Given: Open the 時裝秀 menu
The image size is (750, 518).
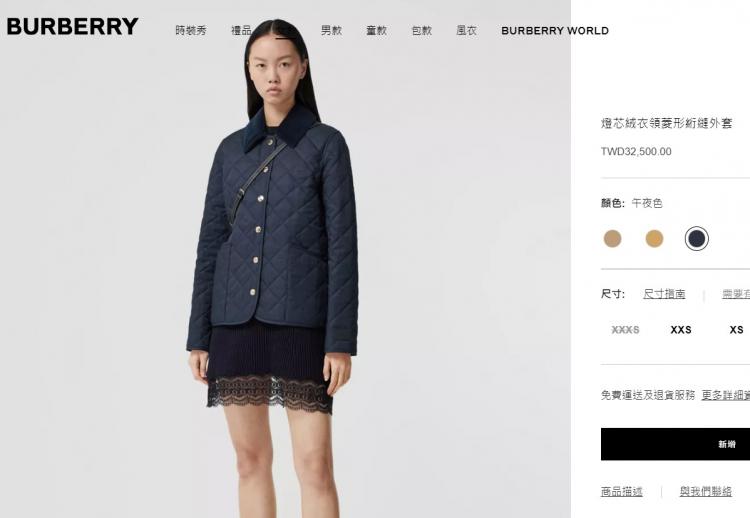Looking at the screenshot, I should point(190,31).
